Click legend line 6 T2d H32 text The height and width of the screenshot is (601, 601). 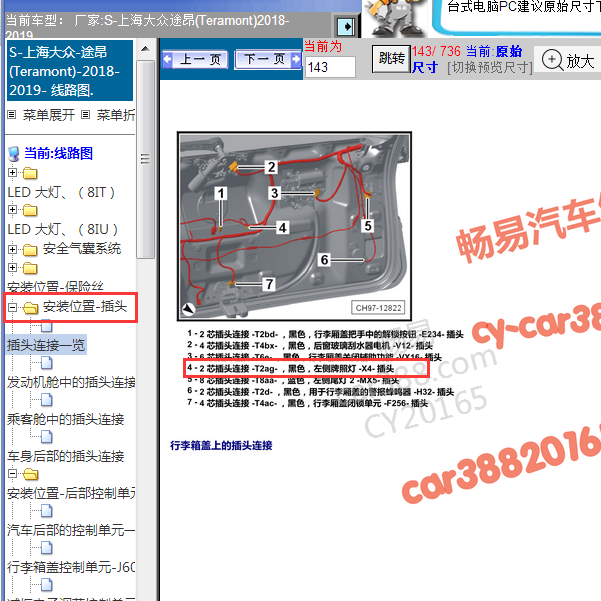coord(320,392)
